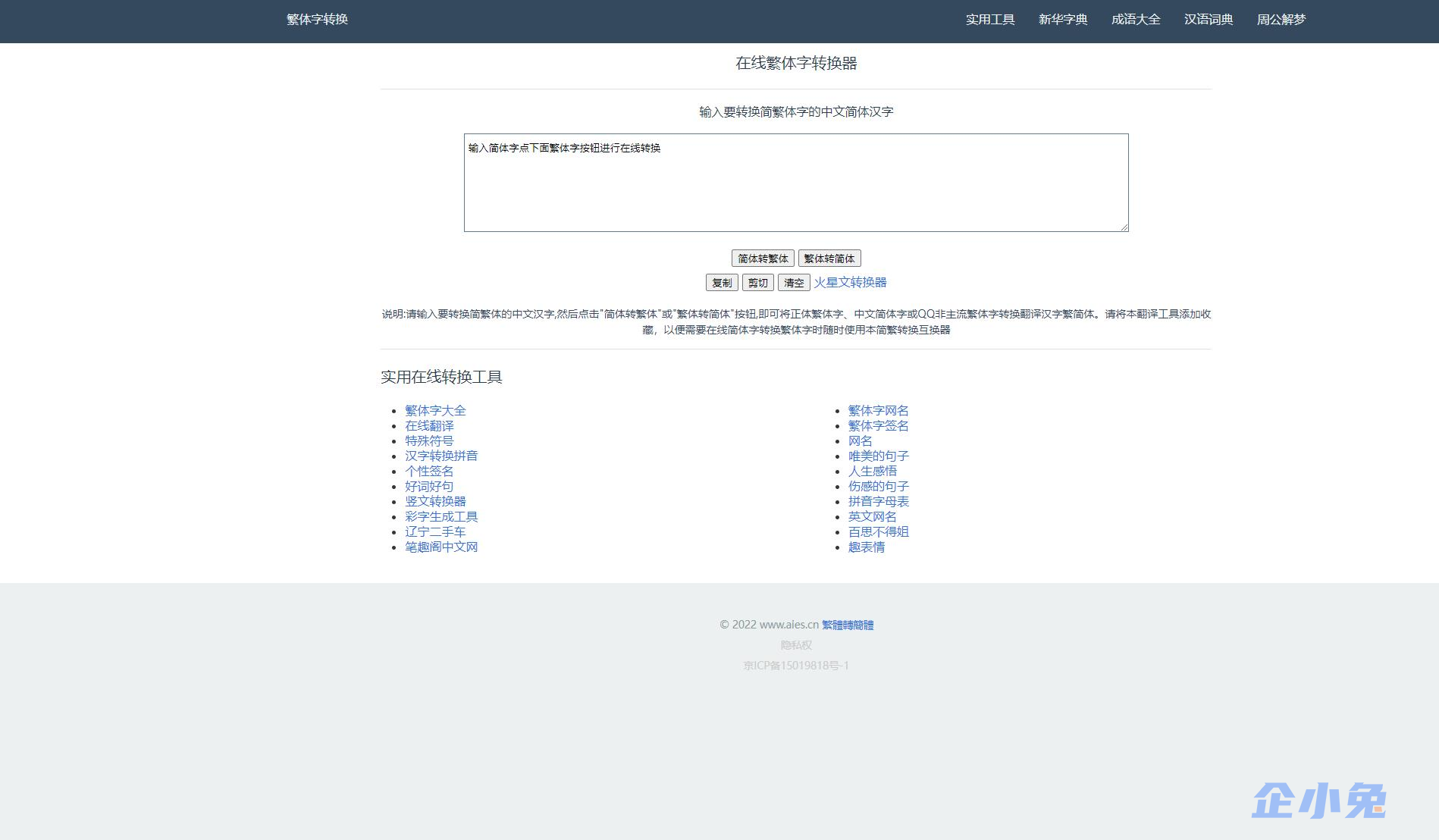Open the 好词好句 link
Screen dimensions: 1439x840
429,486
